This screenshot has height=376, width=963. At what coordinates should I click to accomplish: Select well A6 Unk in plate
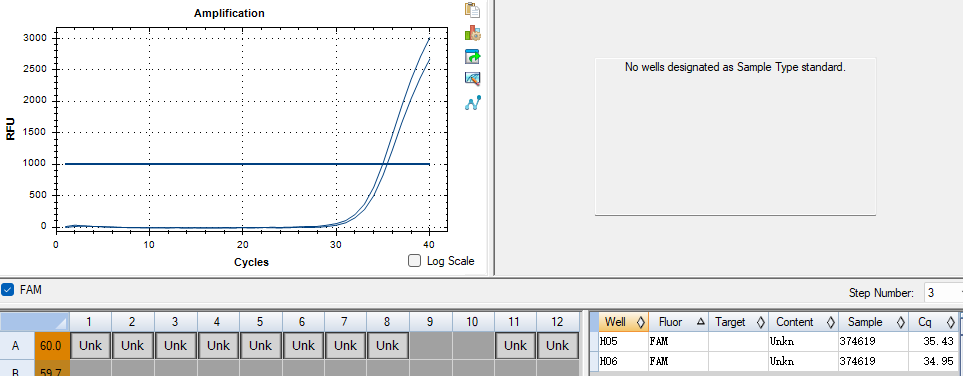(x=303, y=346)
